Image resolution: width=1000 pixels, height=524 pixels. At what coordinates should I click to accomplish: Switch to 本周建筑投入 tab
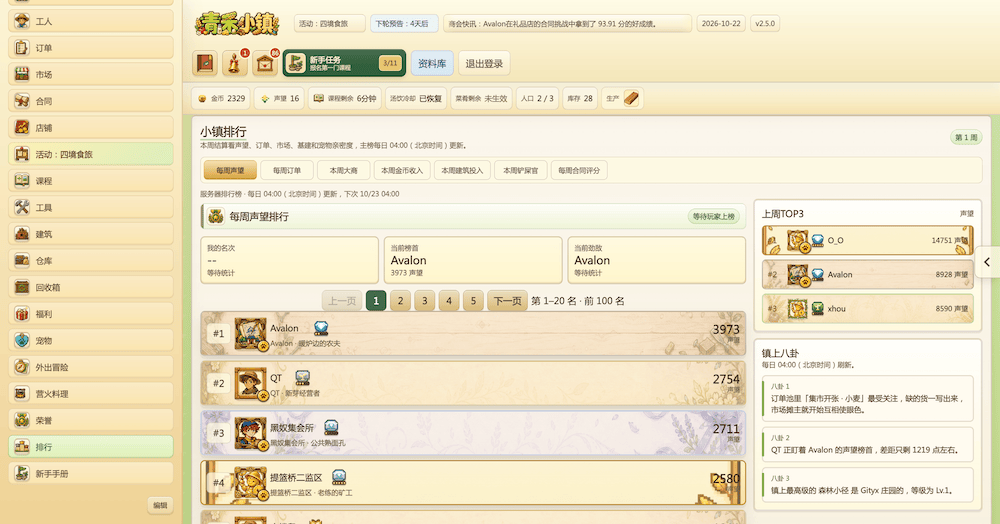pyautogui.click(x=462, y=170)
